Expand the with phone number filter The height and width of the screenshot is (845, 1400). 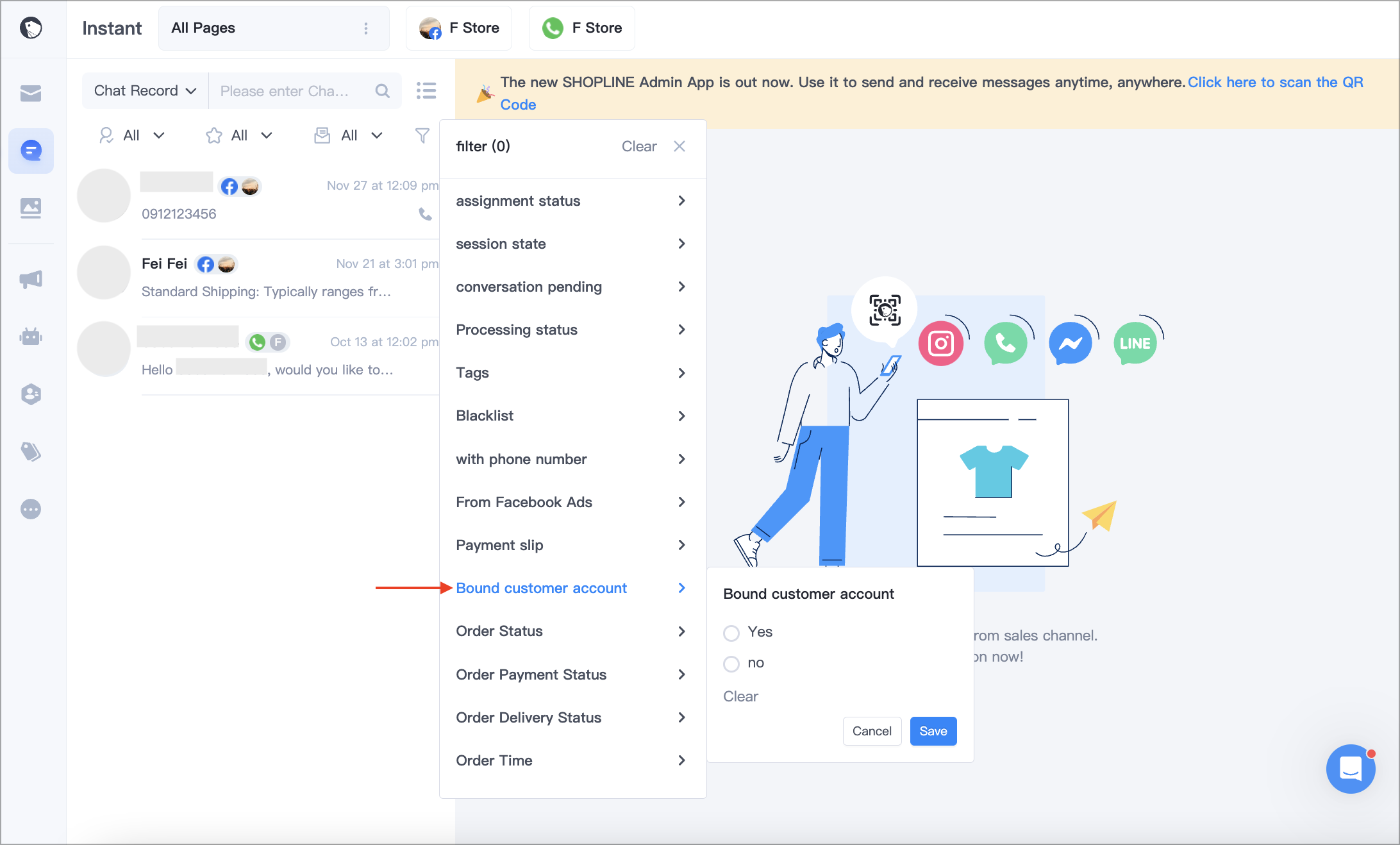(572, 460)
